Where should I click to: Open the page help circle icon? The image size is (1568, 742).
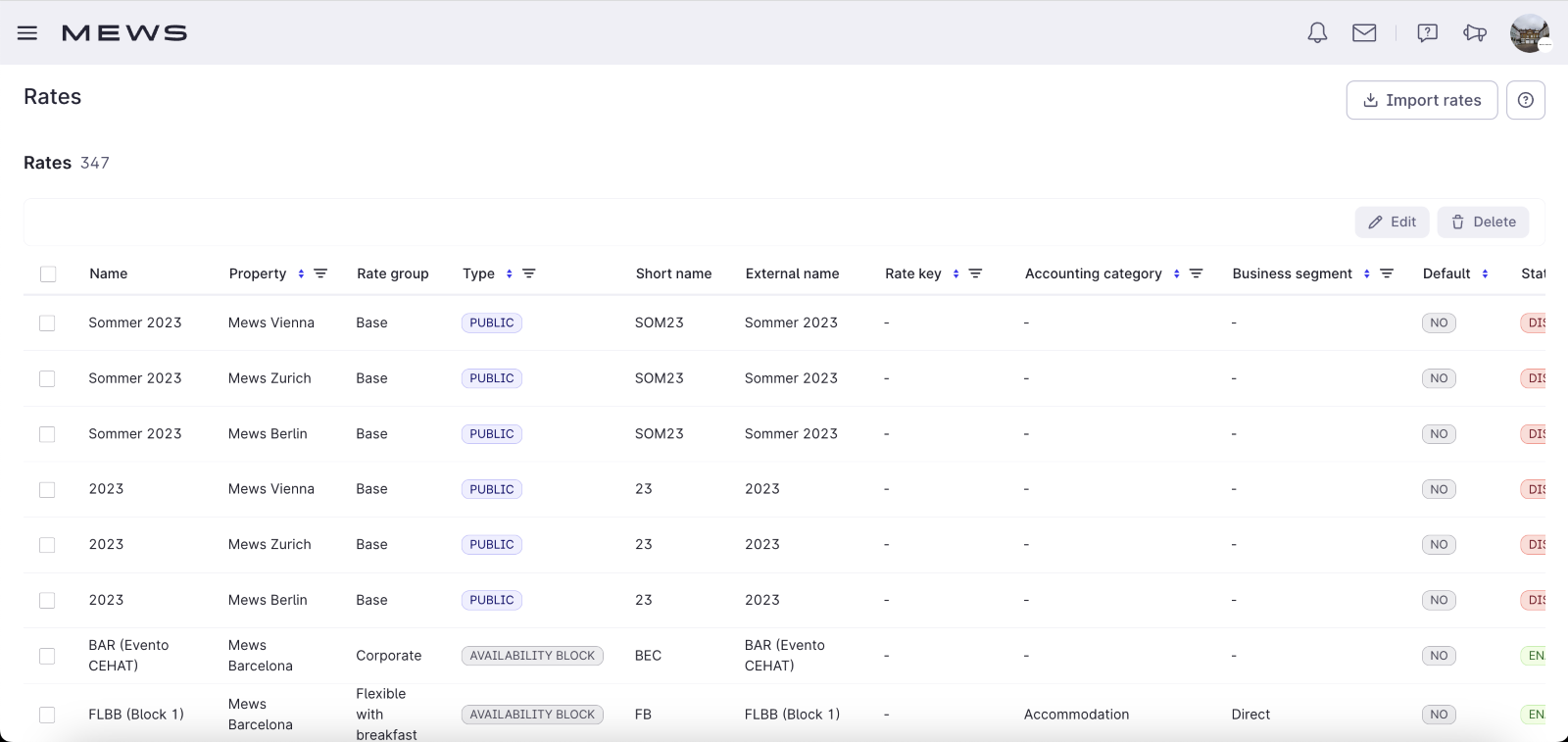coord(1526,100)
